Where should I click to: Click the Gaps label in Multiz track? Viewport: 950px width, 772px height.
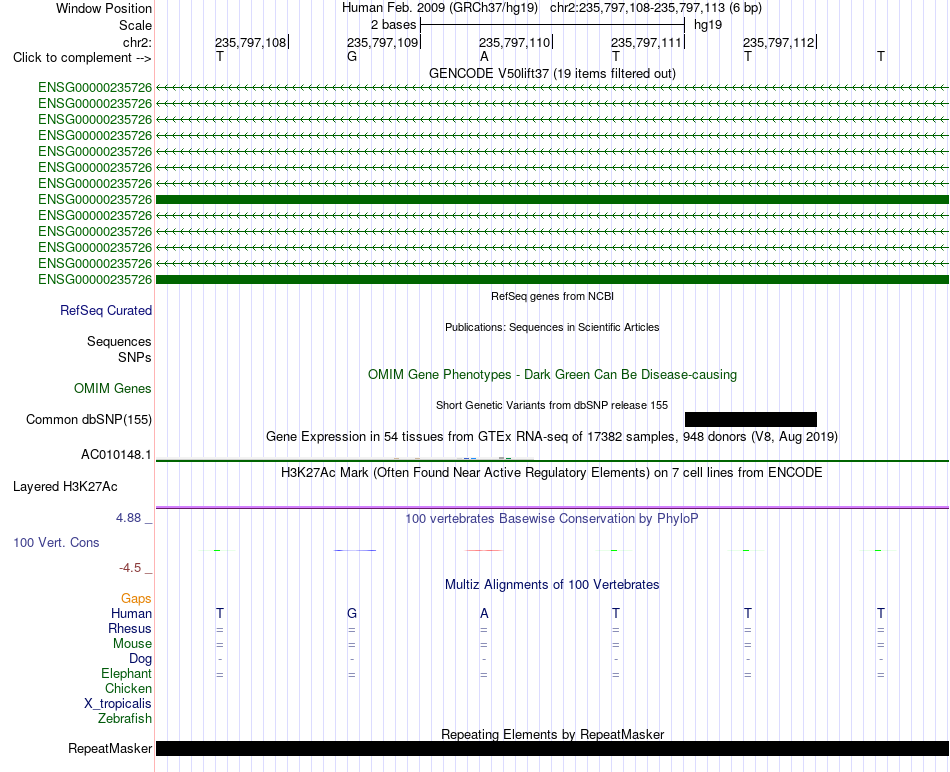point(136,599)
